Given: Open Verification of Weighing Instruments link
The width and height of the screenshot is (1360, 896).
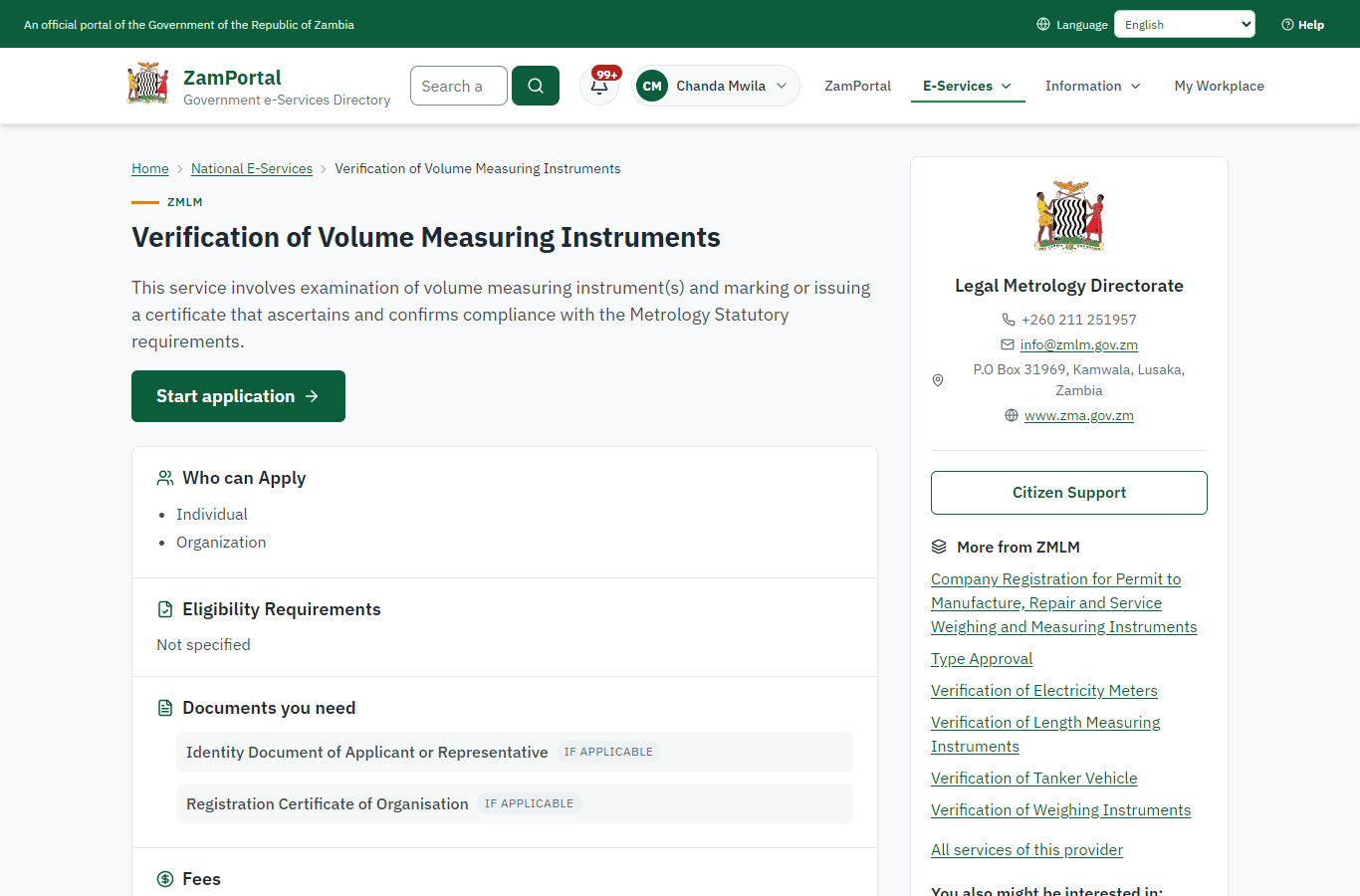Looking at the screenshot, I should click(x=1061, y=809).
